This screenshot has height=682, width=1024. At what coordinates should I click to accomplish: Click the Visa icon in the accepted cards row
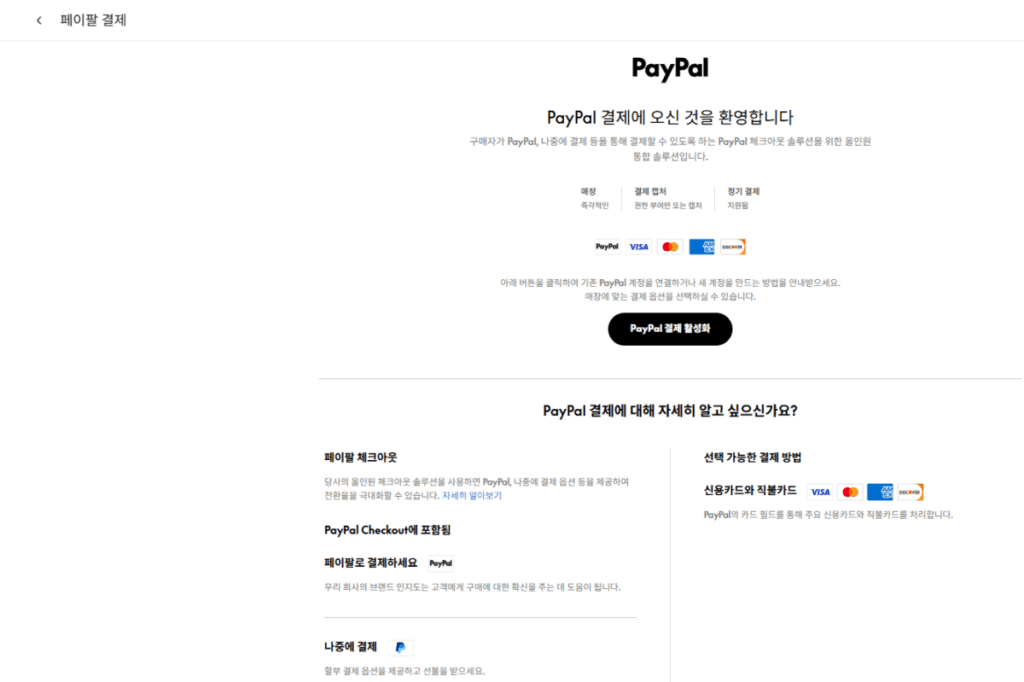pos(638,246)
